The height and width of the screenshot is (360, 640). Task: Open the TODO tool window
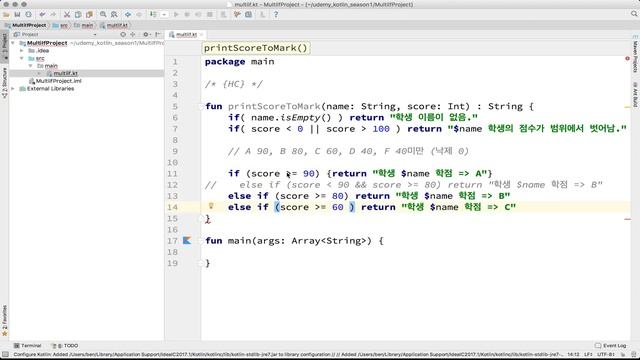click(x=64, y=345)
